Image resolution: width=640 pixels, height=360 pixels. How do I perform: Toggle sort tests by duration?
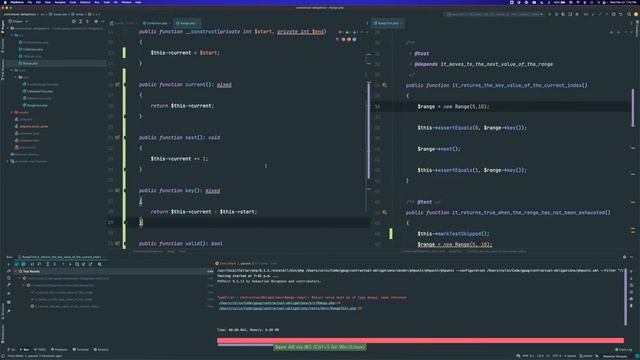click(39, 264)
